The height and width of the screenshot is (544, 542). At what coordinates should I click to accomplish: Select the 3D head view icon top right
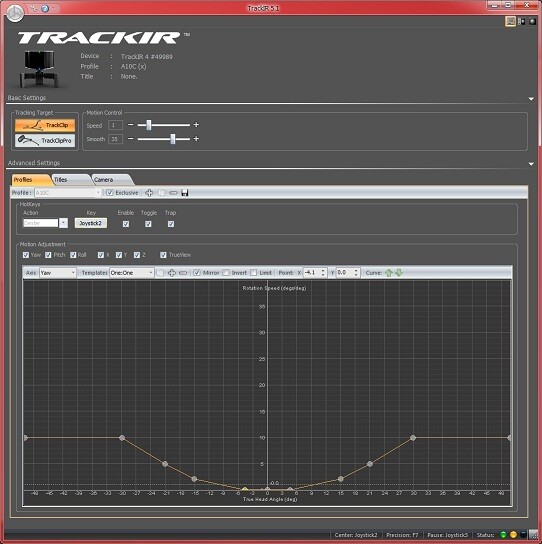tap(532, 22)
